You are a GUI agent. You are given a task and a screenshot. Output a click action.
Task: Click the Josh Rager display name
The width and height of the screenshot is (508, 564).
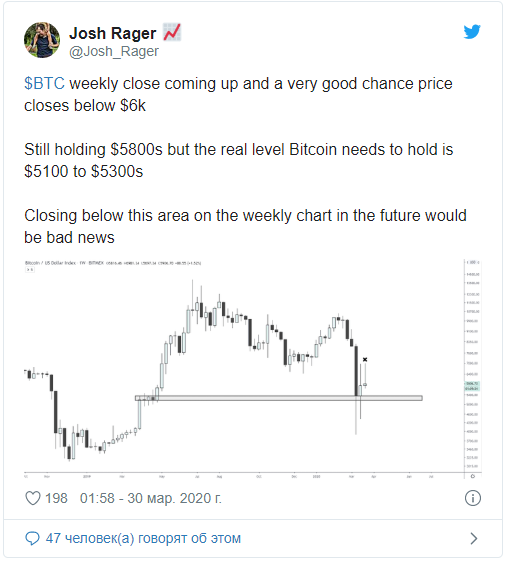[x=113, y=33]
